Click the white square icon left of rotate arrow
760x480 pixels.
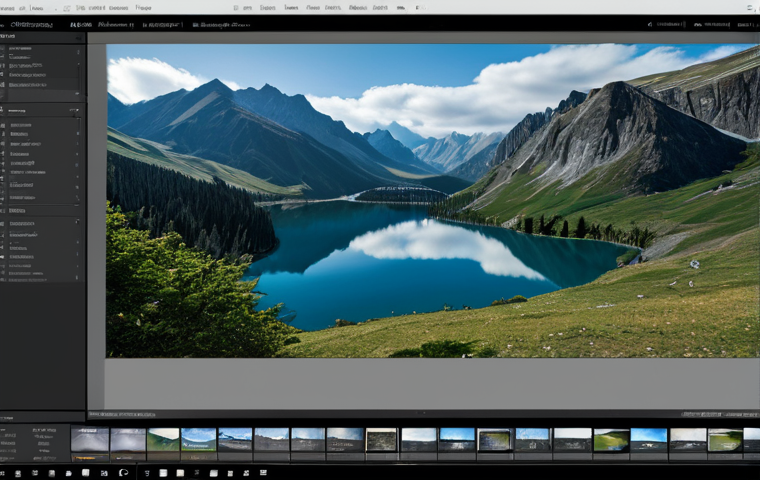(86, 472)
